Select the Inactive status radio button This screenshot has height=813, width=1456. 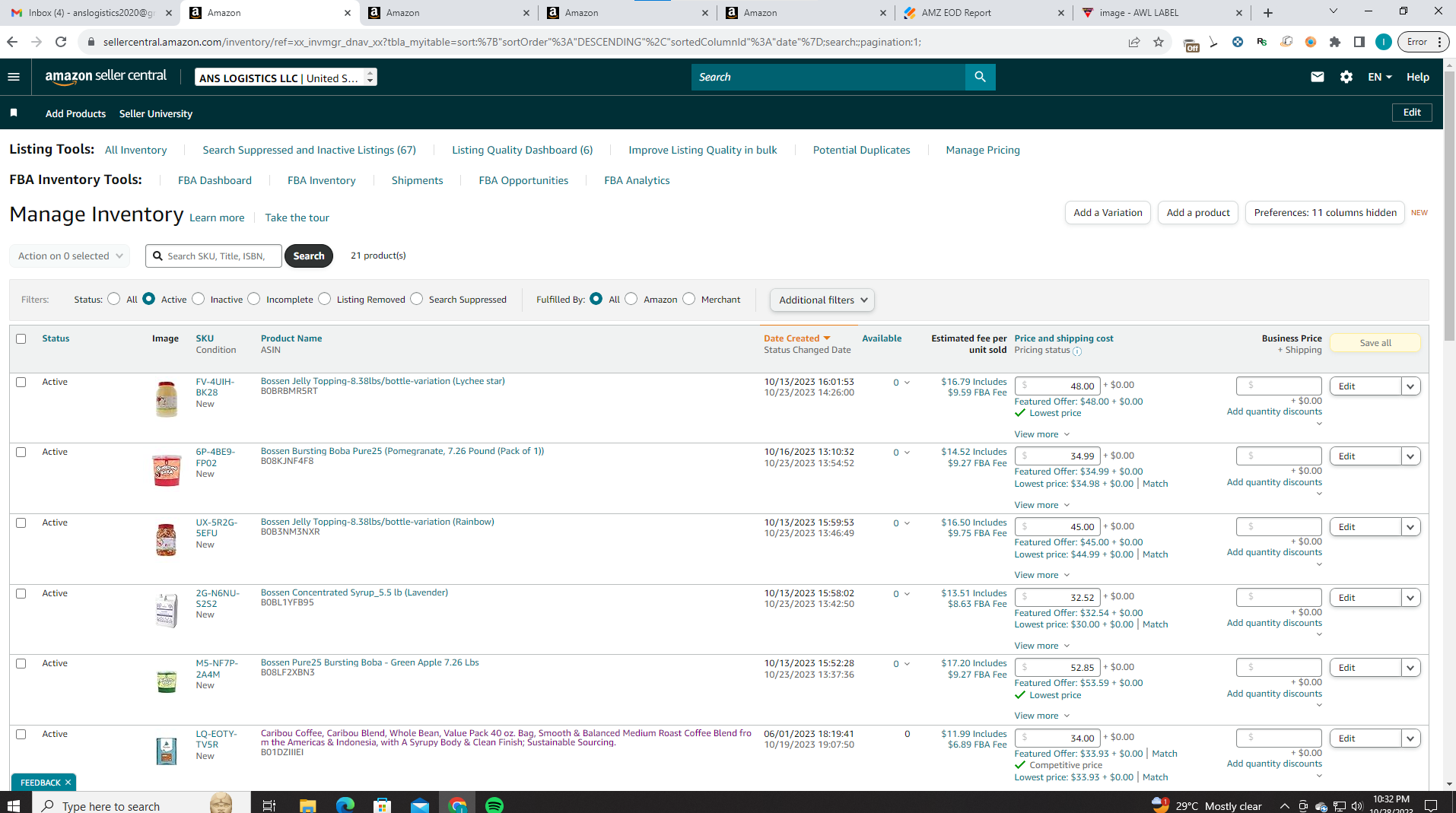pyautogui.click(x=199, y=299)
